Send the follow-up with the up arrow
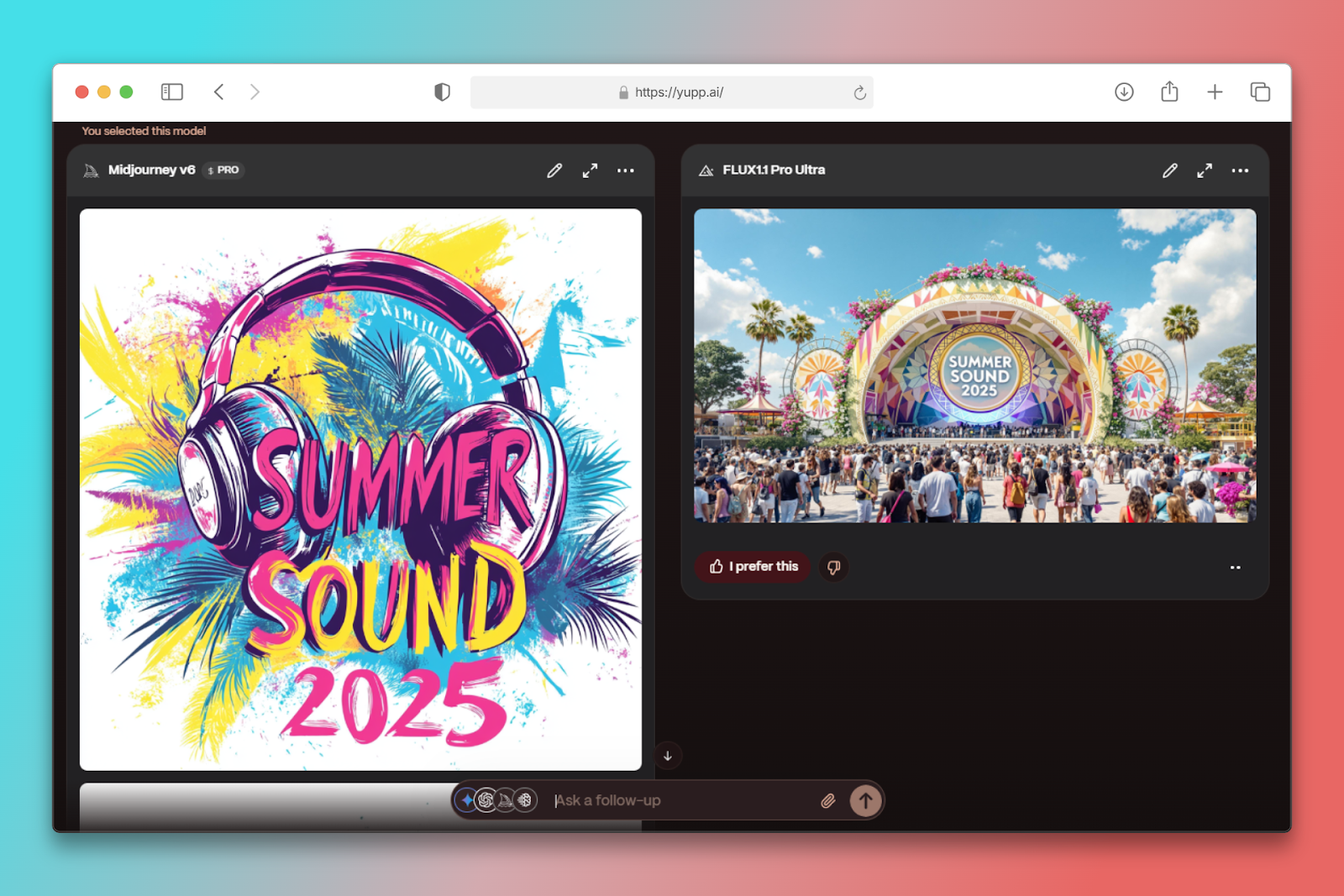 click(865, 800)
